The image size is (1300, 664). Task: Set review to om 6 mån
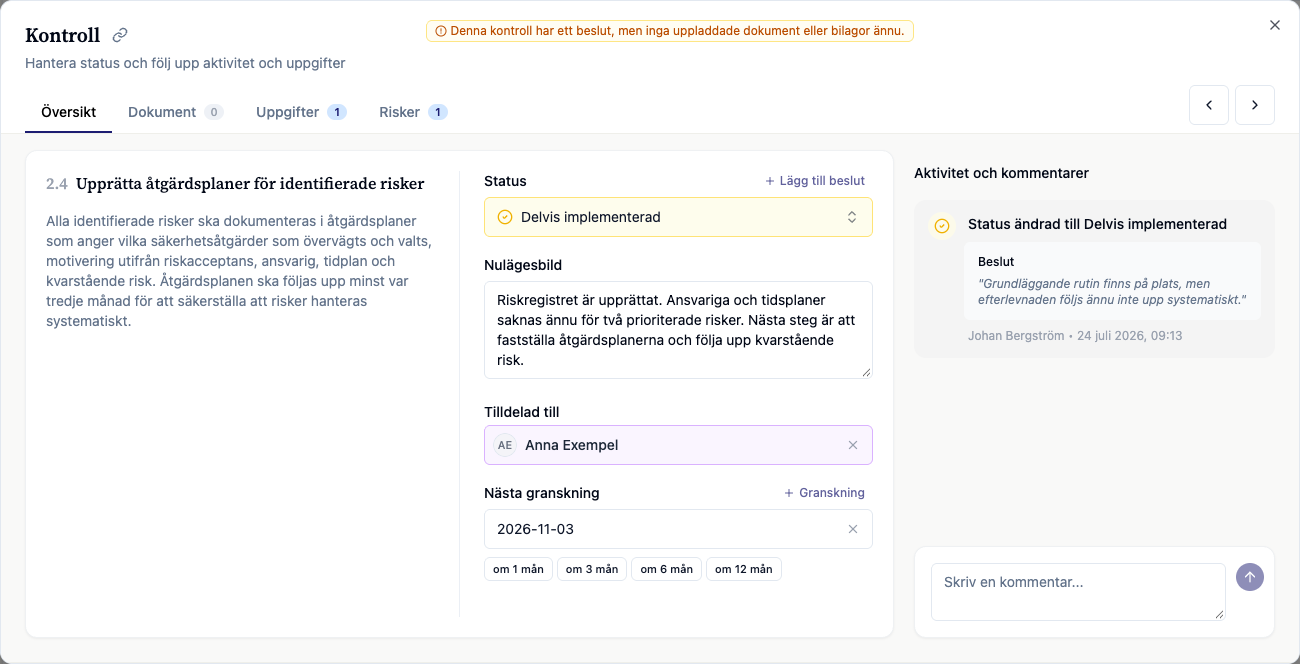pyautogui.click(x=666, y=569)
